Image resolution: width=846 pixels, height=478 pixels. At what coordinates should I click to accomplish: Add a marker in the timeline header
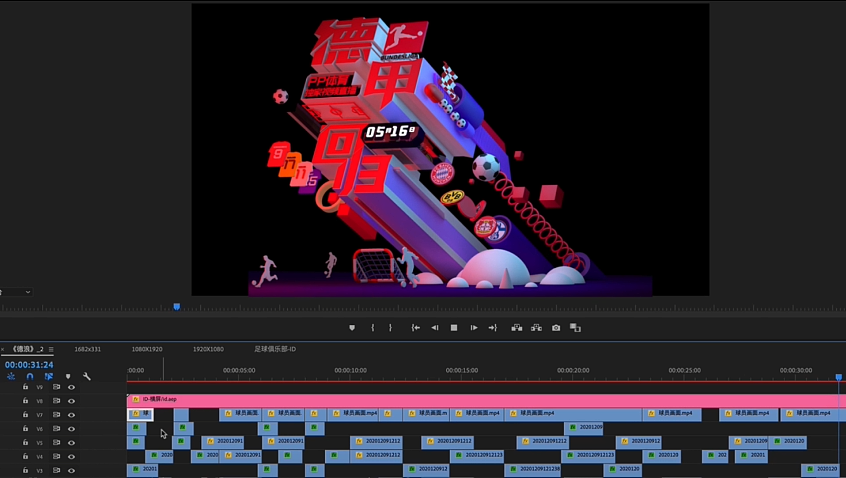[x=68, y=376]
